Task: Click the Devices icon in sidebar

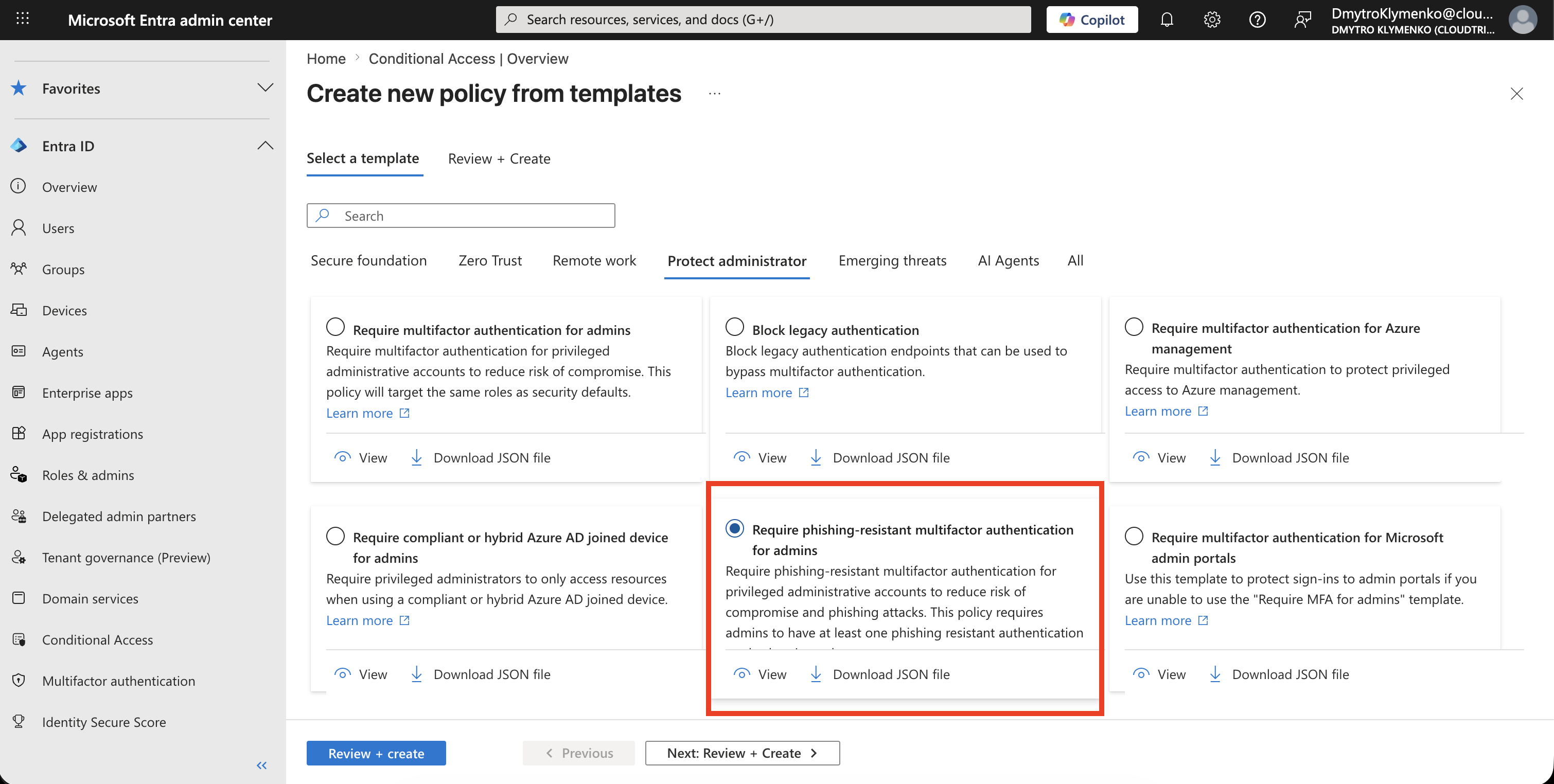Action: pyautogui.click(x=19, y=310)
